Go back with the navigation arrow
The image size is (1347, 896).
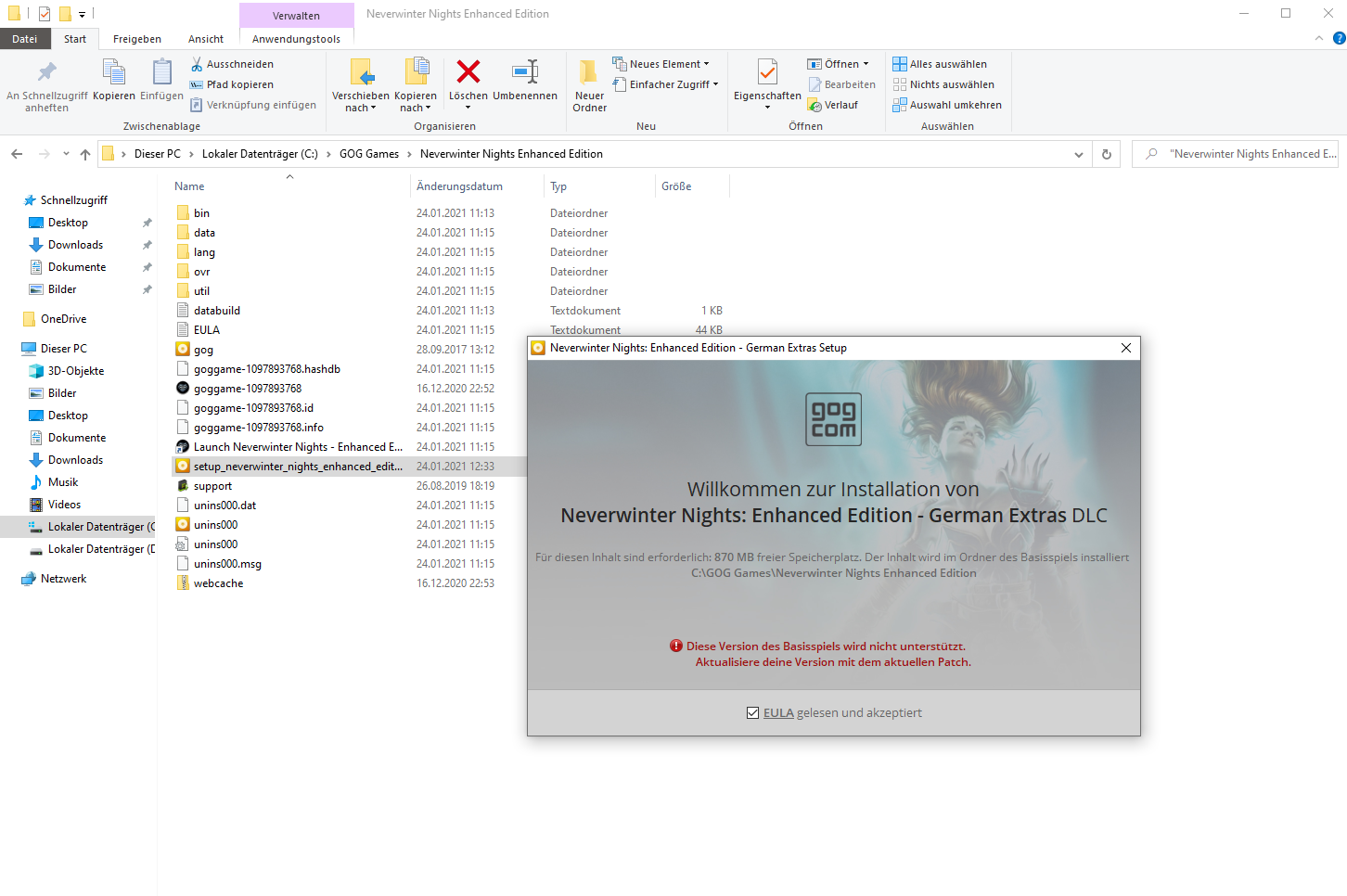click(x=17, y=154)
